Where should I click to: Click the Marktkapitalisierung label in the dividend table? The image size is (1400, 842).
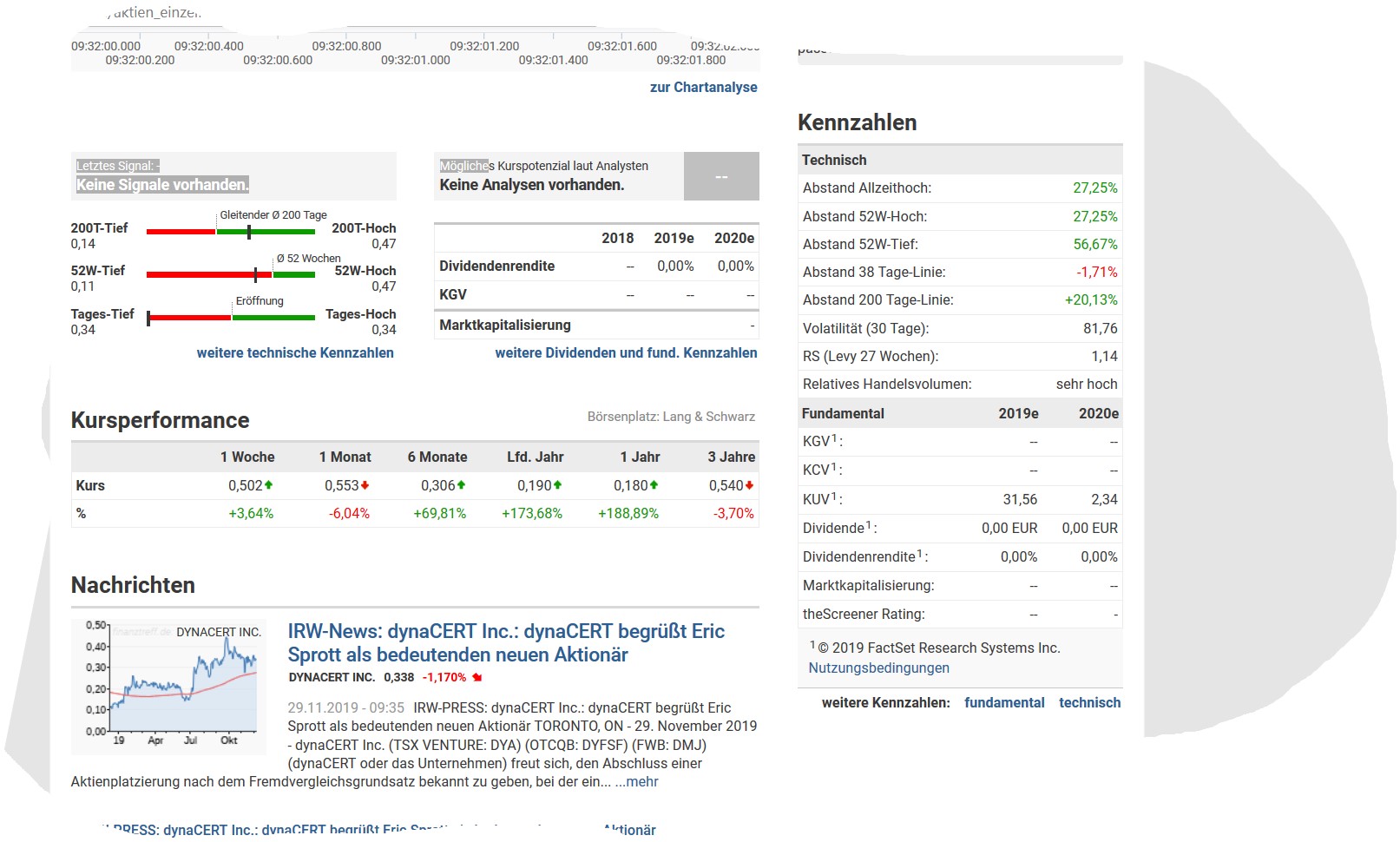pyautogui.click(x=505, y=325)
